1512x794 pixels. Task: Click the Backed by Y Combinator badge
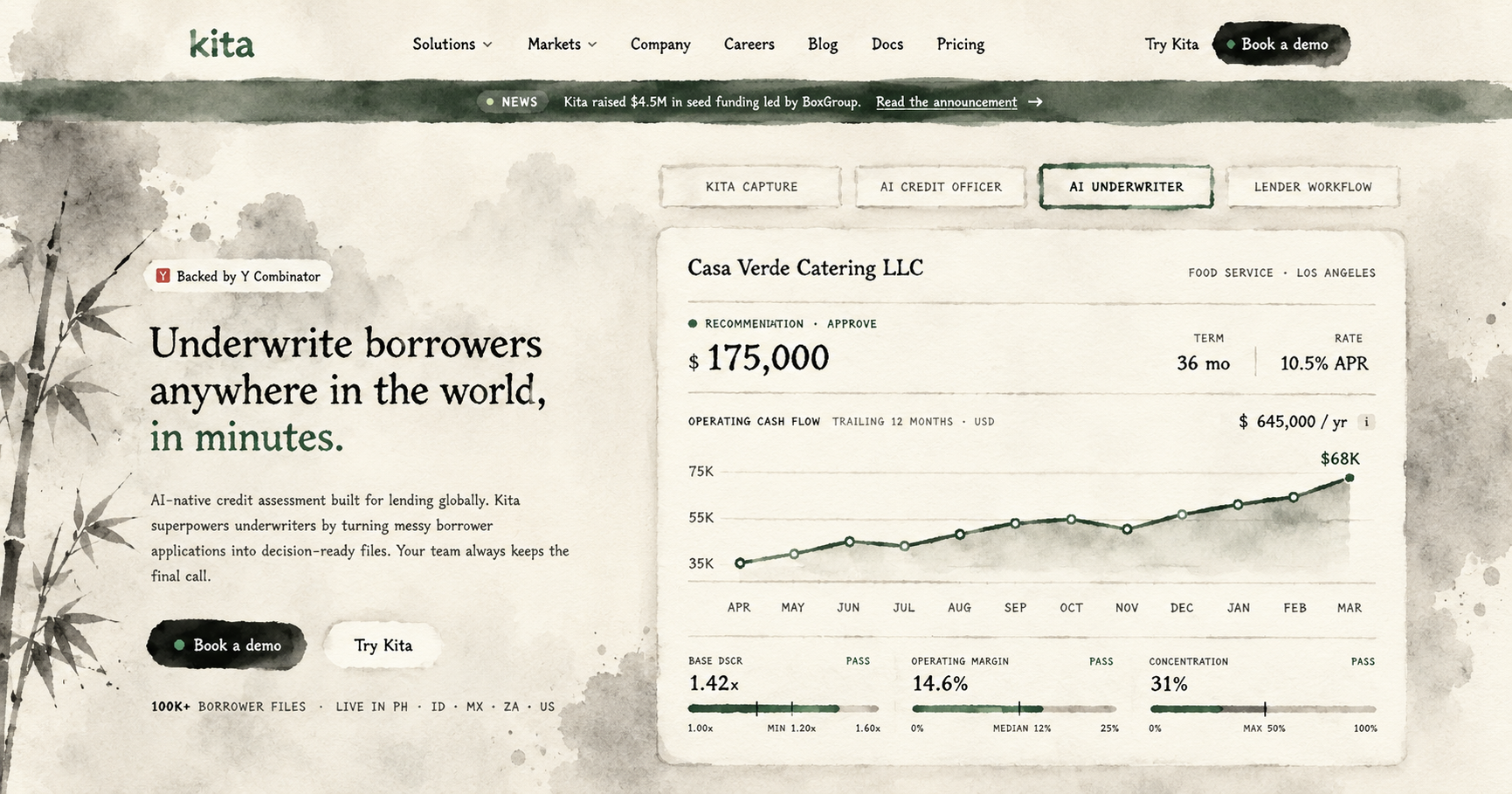tap(238, 276)
